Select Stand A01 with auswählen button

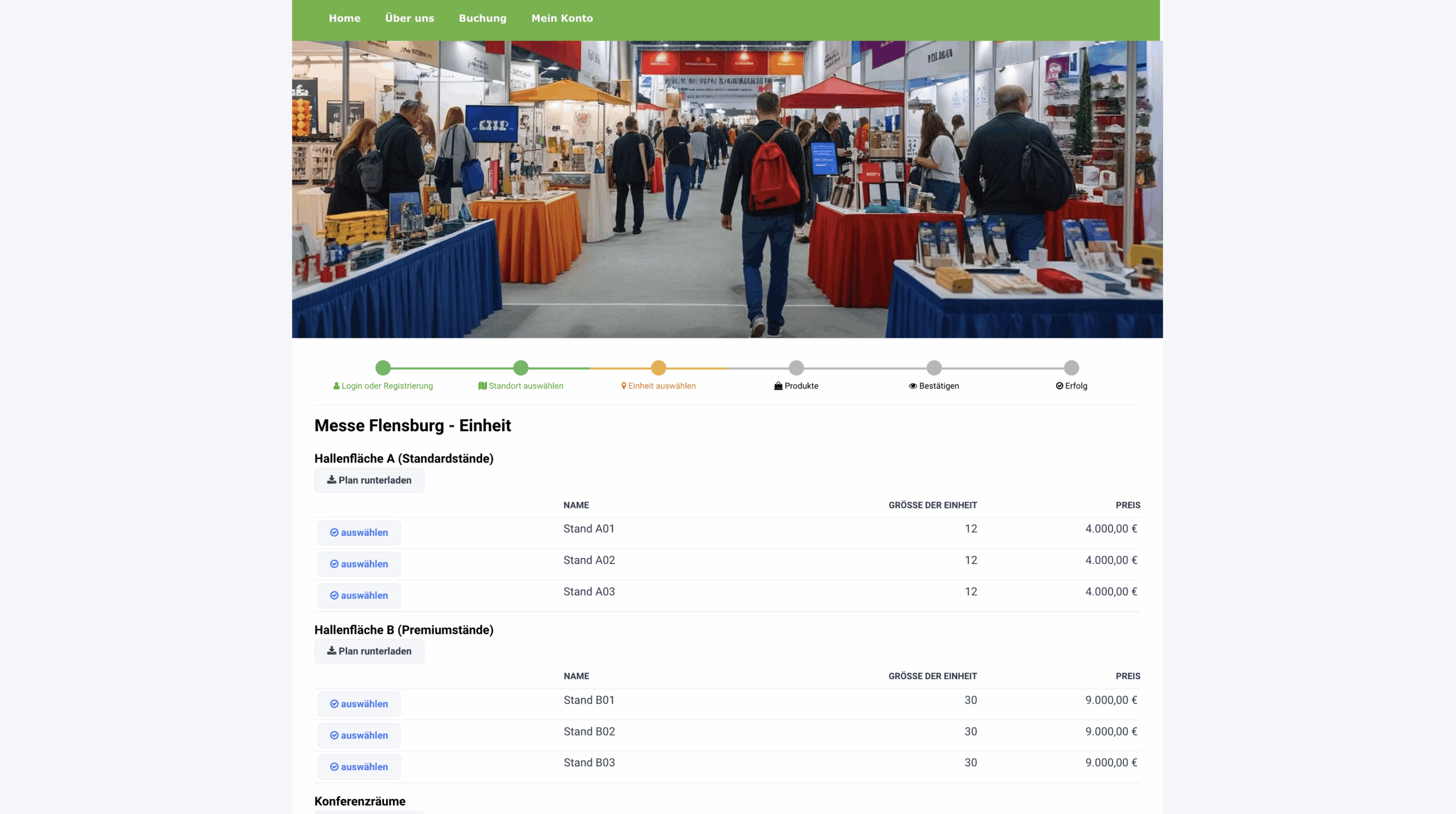(359, 533)
